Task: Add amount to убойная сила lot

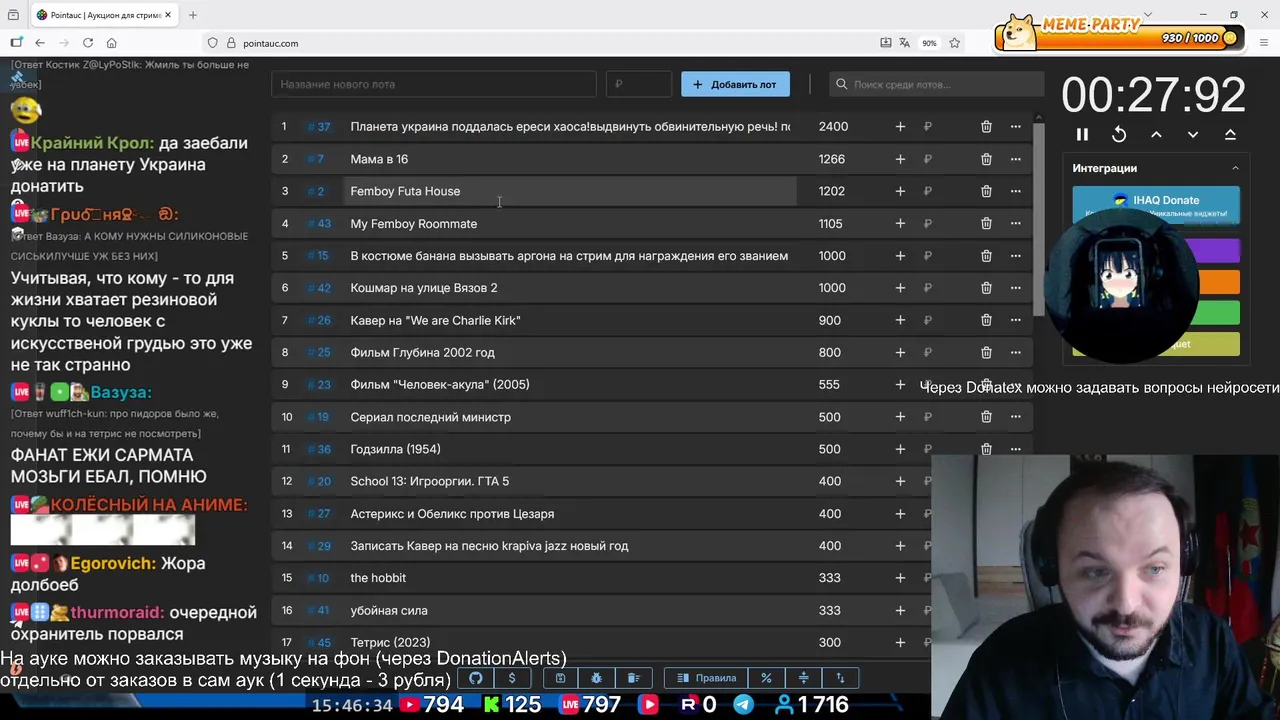Action: click(900, 610)
